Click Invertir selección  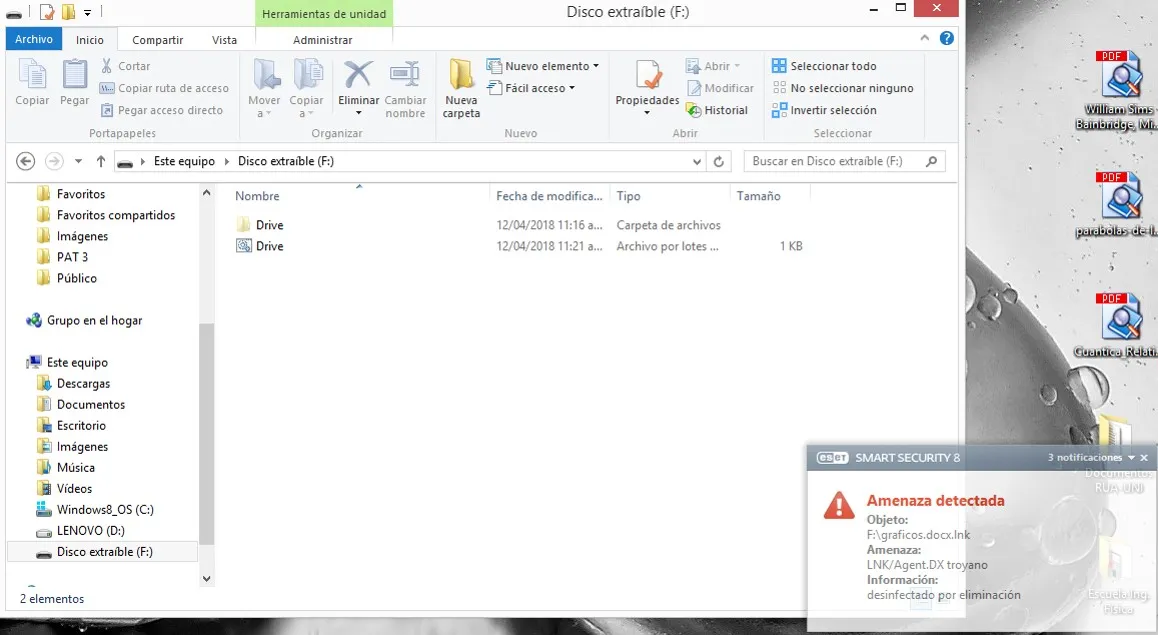pos(824,110)
